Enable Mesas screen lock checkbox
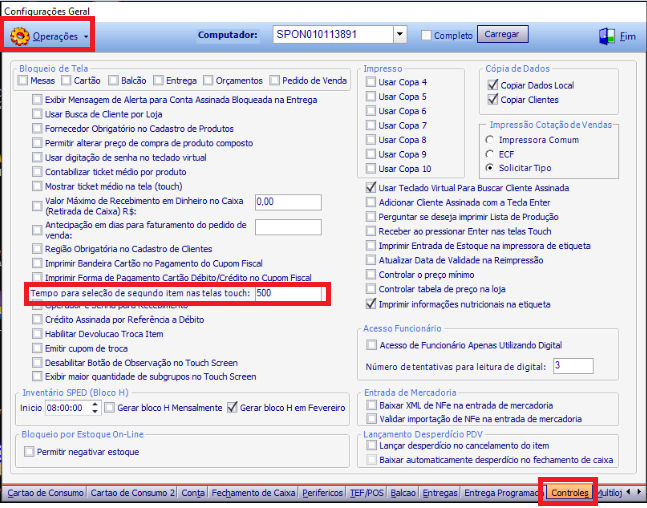 23,80
